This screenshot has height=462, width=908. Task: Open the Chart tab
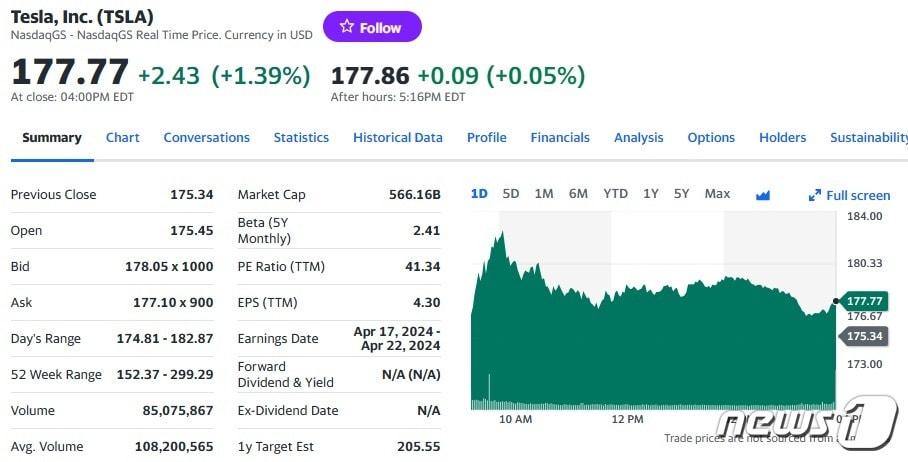click(x=123, y=138)
